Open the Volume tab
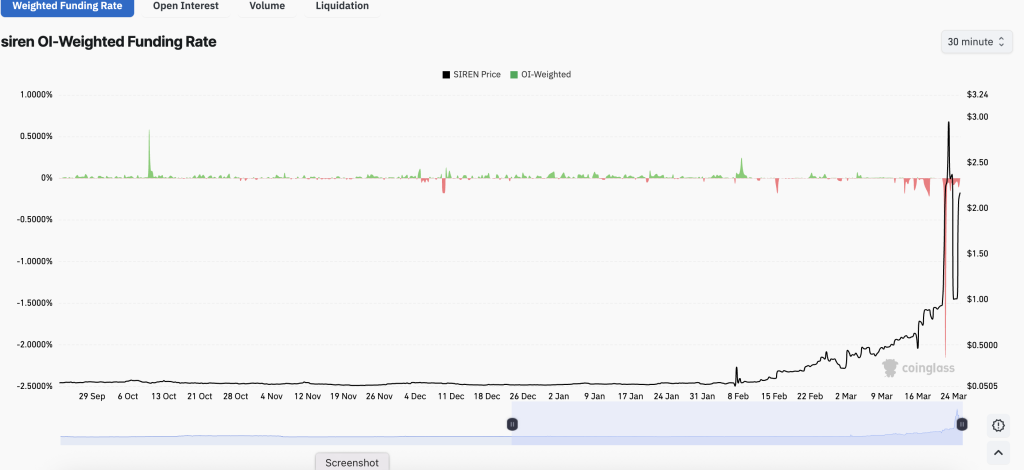1024x470 pixels. (267, 6)
